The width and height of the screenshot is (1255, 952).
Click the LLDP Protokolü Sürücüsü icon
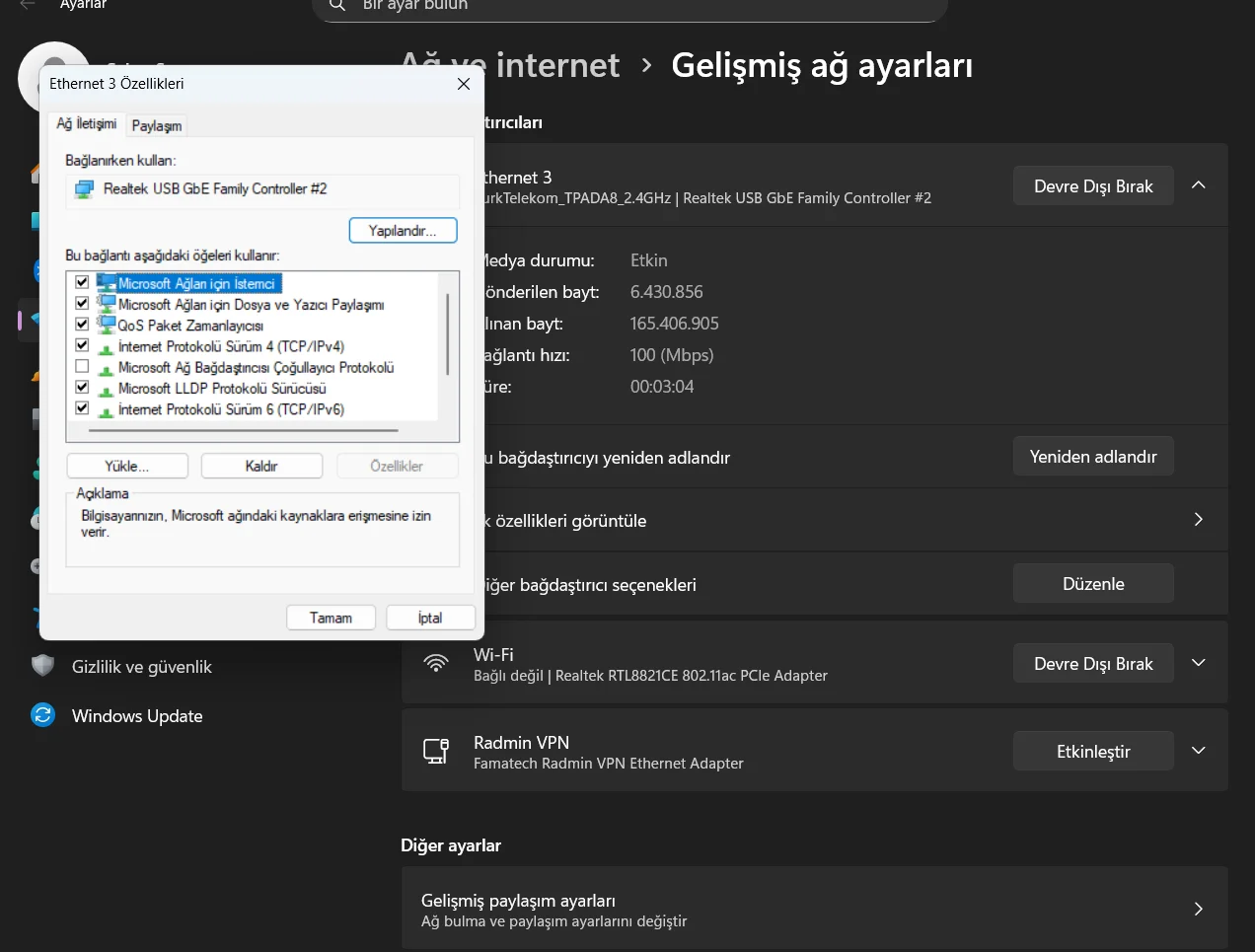click(107, 390)
